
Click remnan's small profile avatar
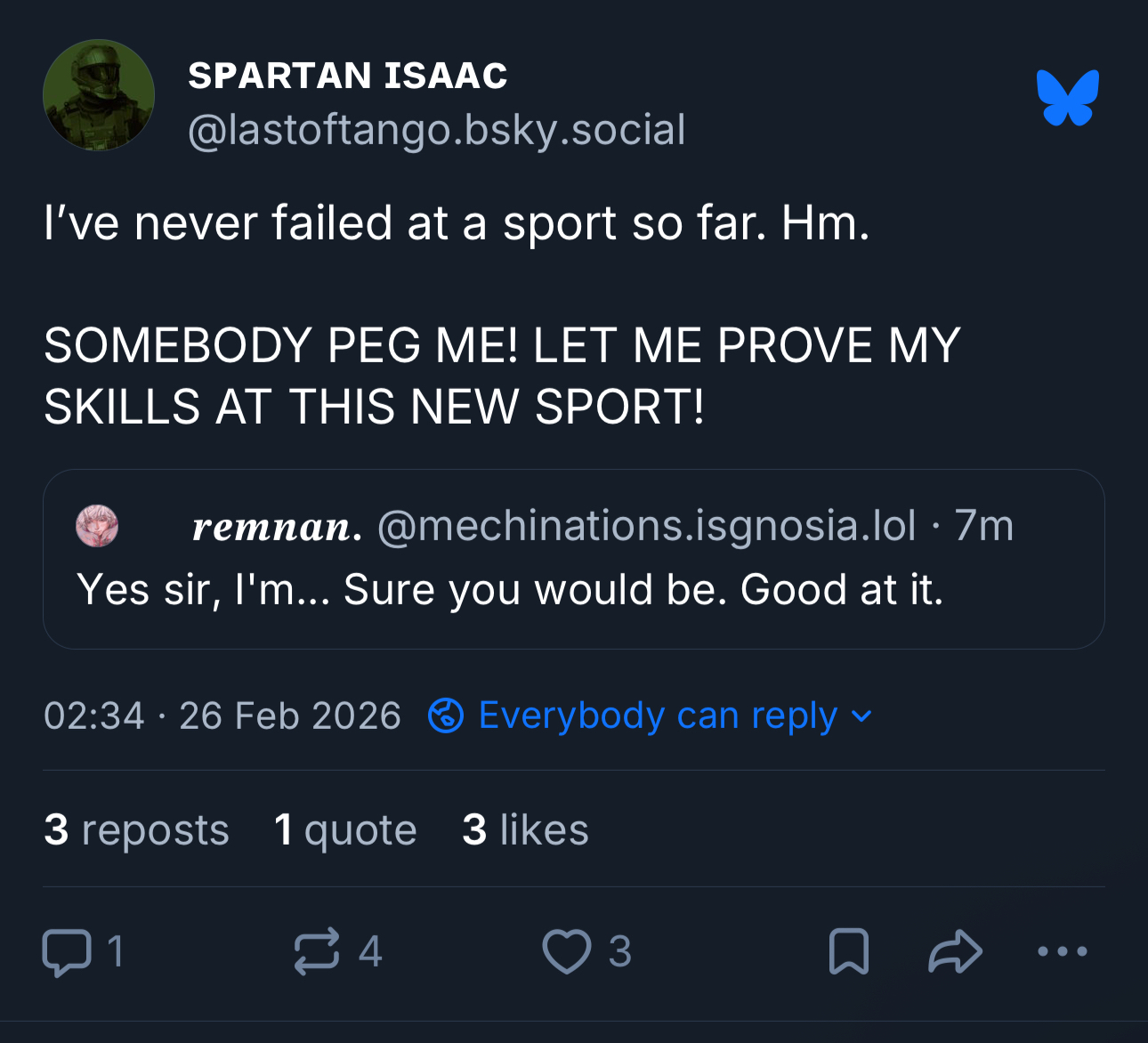pos(97,526)
